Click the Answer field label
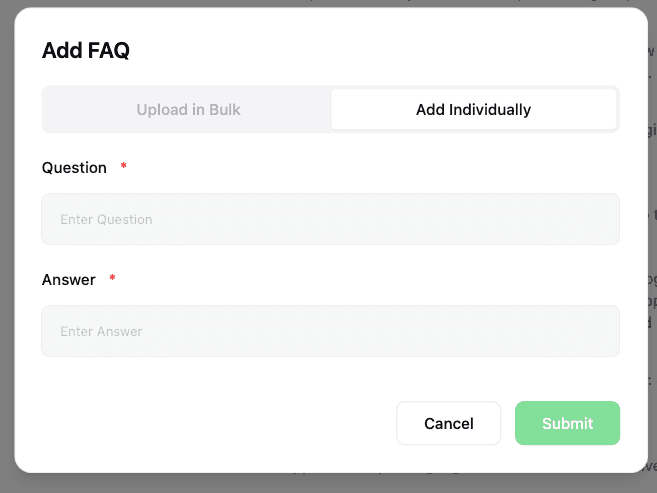 coord(69,280)
